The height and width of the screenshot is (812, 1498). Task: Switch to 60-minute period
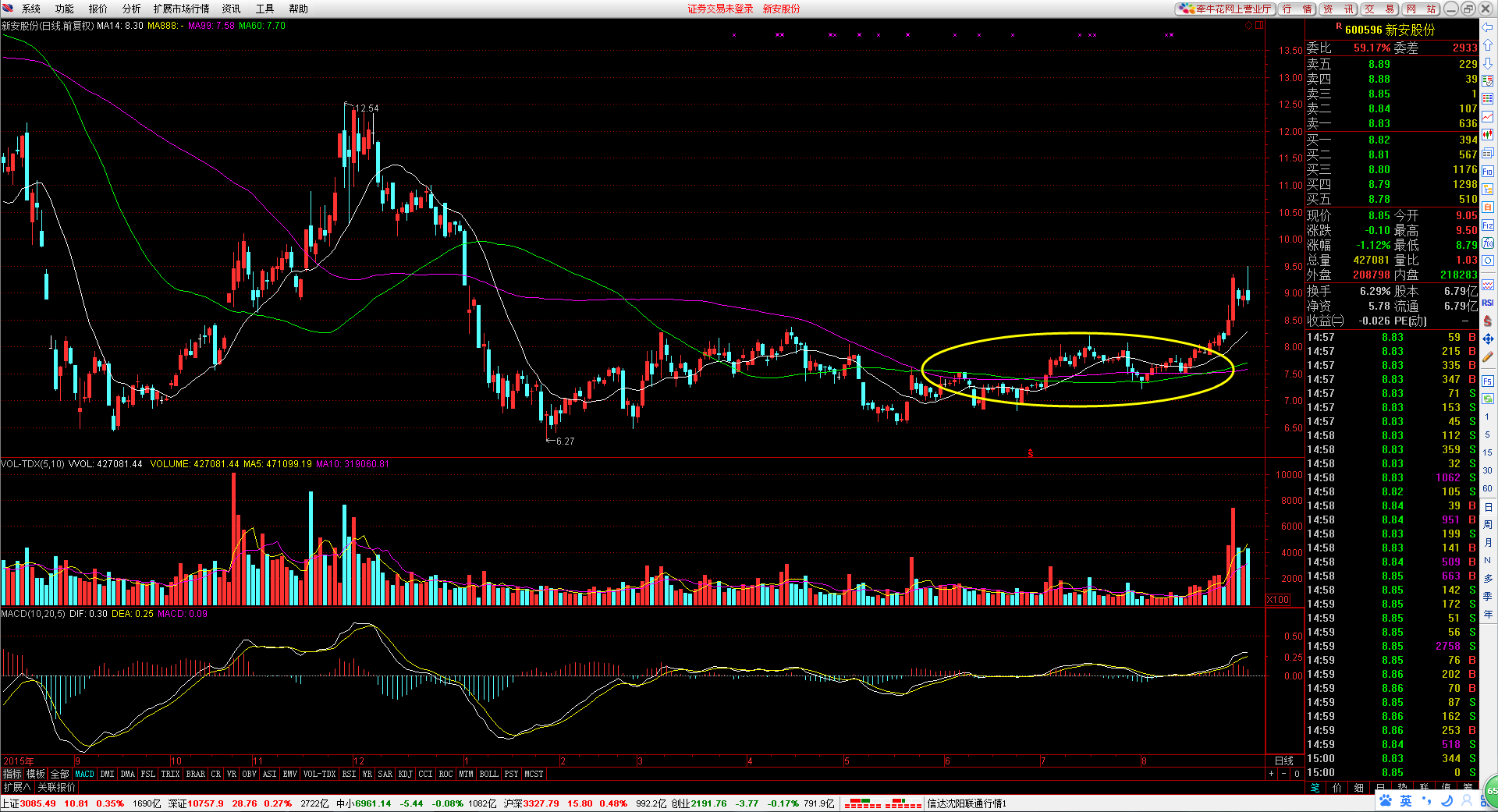pos(1488,488)
